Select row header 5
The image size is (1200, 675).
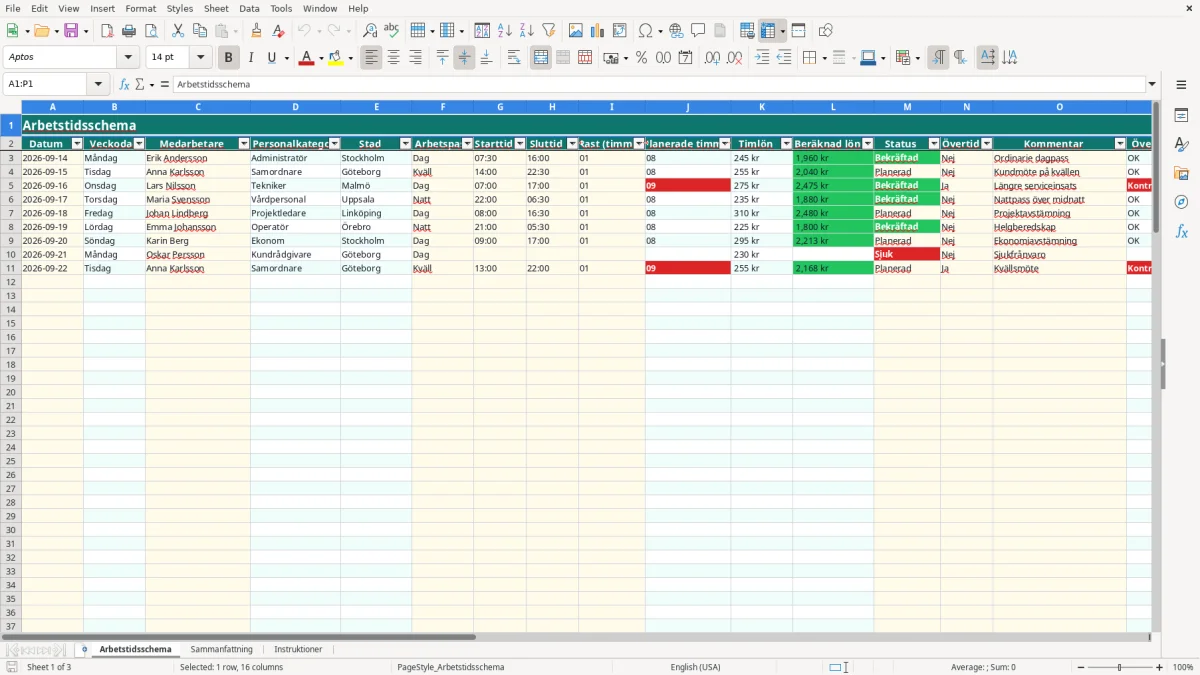point(11,186)
